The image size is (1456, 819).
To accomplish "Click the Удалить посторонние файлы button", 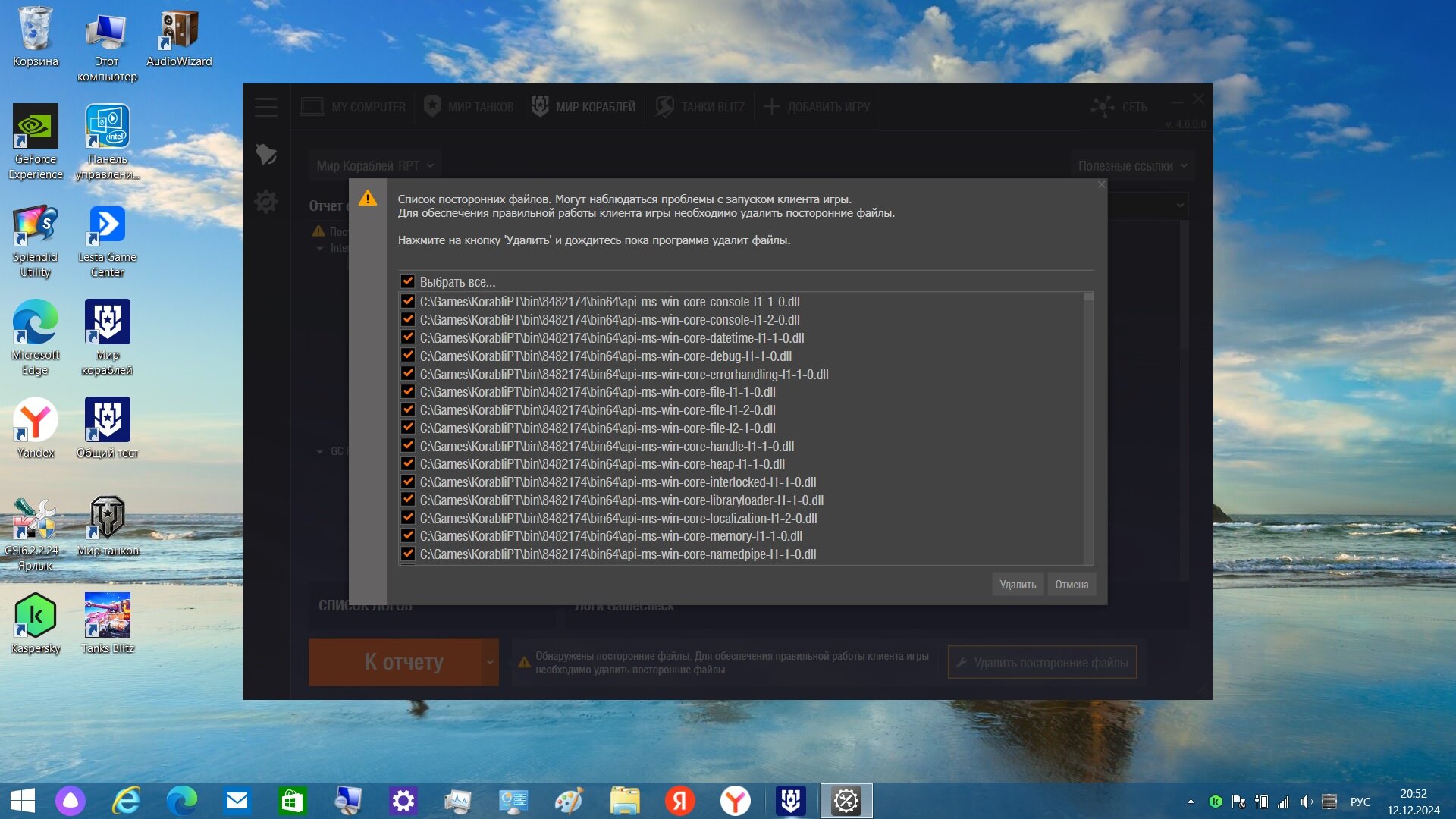I will pyautogui.click(x=1042, y=663).
